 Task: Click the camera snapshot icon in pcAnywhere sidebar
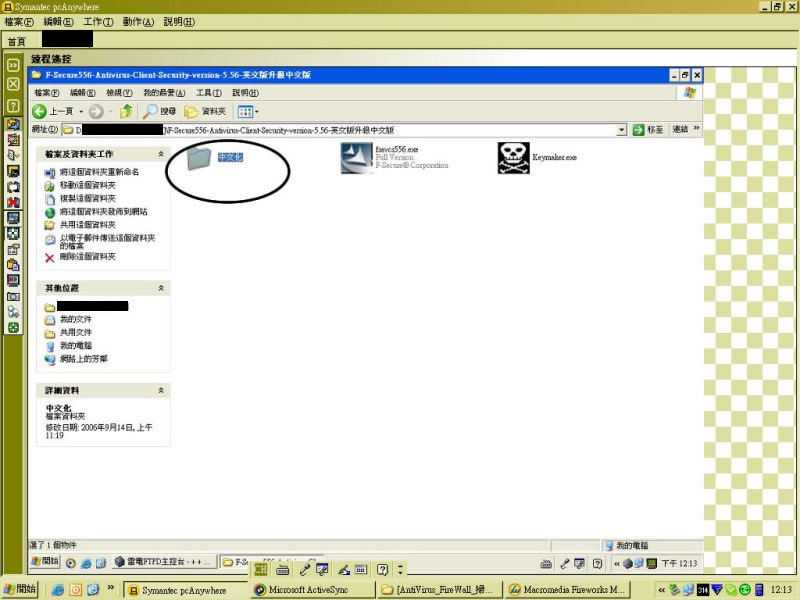pos(13,296)
